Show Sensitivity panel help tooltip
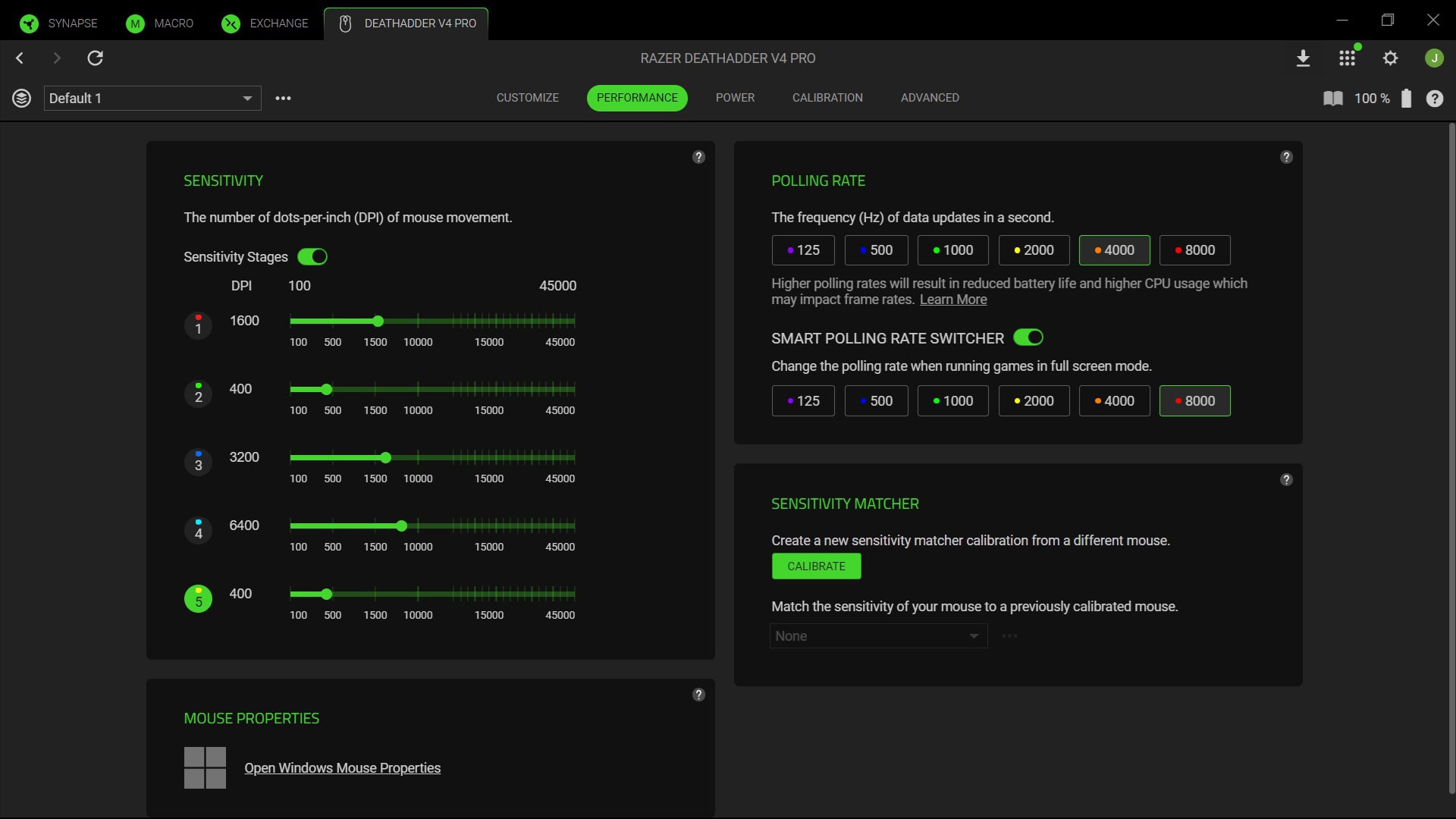The image size is (1456, 819). pyautogui.click(x=698, y=157)
